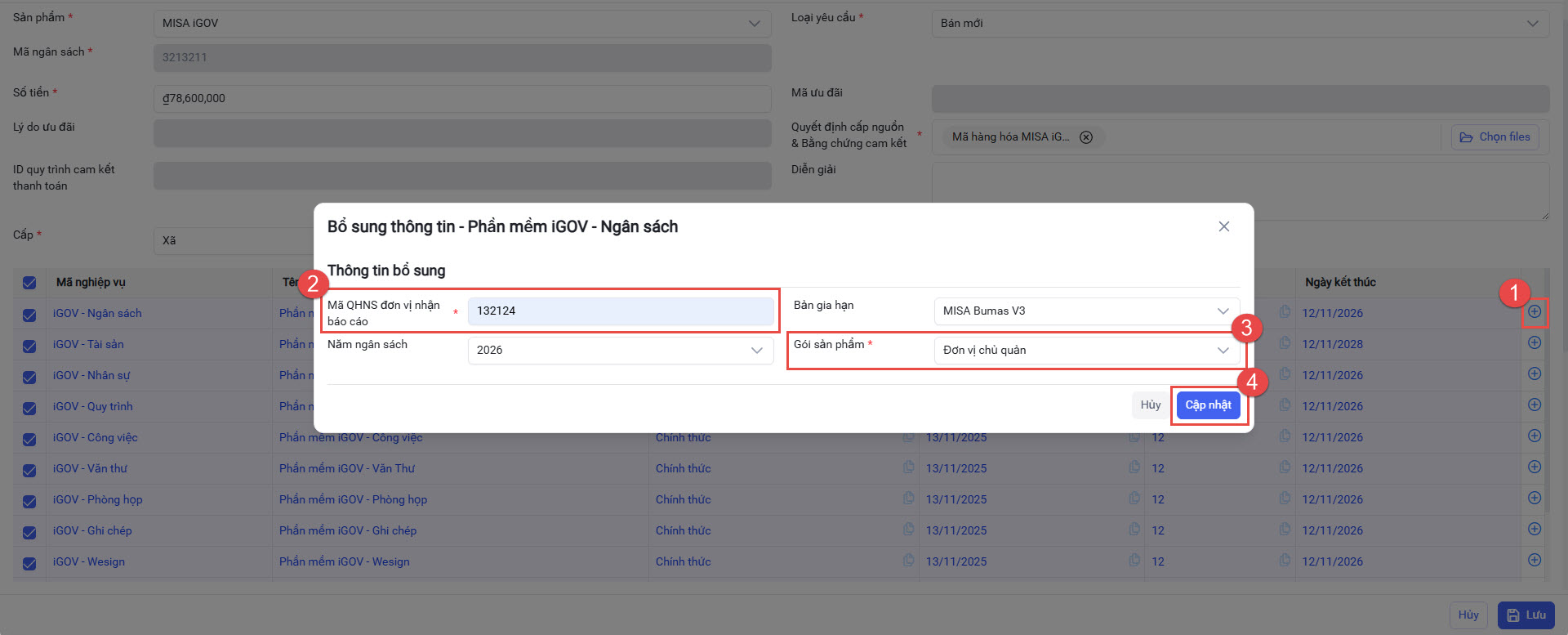Expand the Bản gia hạn dropdown
This screenshot has height=635, width=1568.
[1087, 311]
